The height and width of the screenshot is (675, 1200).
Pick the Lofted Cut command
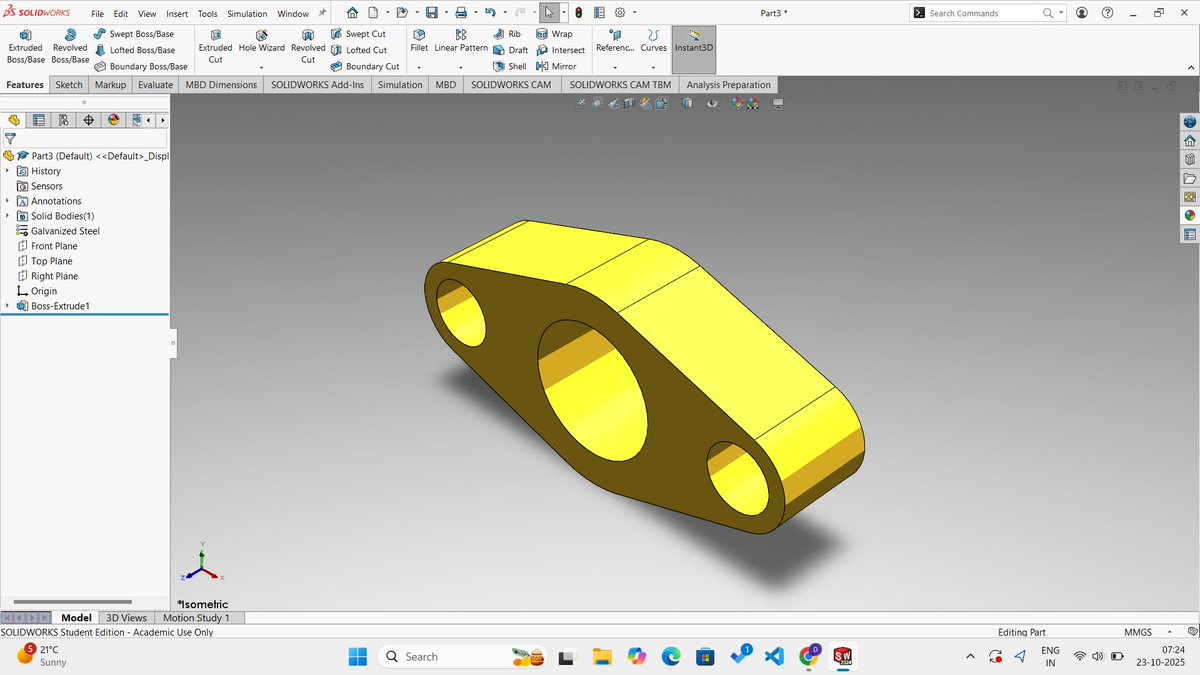(x=359, y=50)
